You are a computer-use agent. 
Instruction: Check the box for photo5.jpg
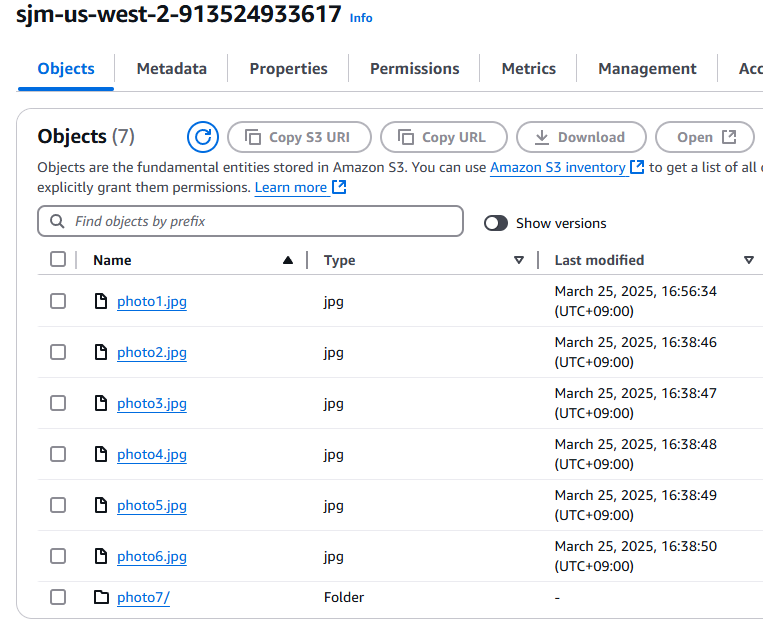(x=58, y=506)
